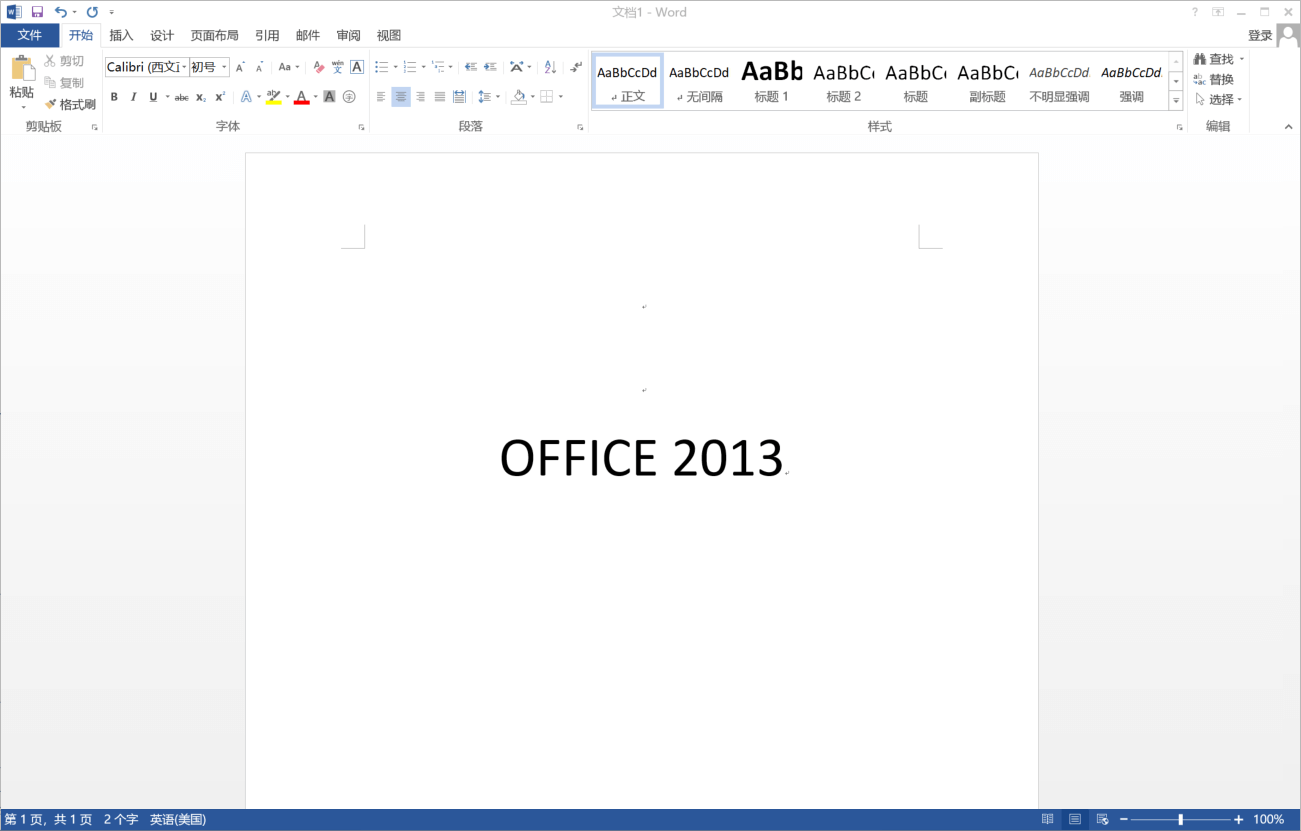Toggle italic formatting

click(133, 97)
